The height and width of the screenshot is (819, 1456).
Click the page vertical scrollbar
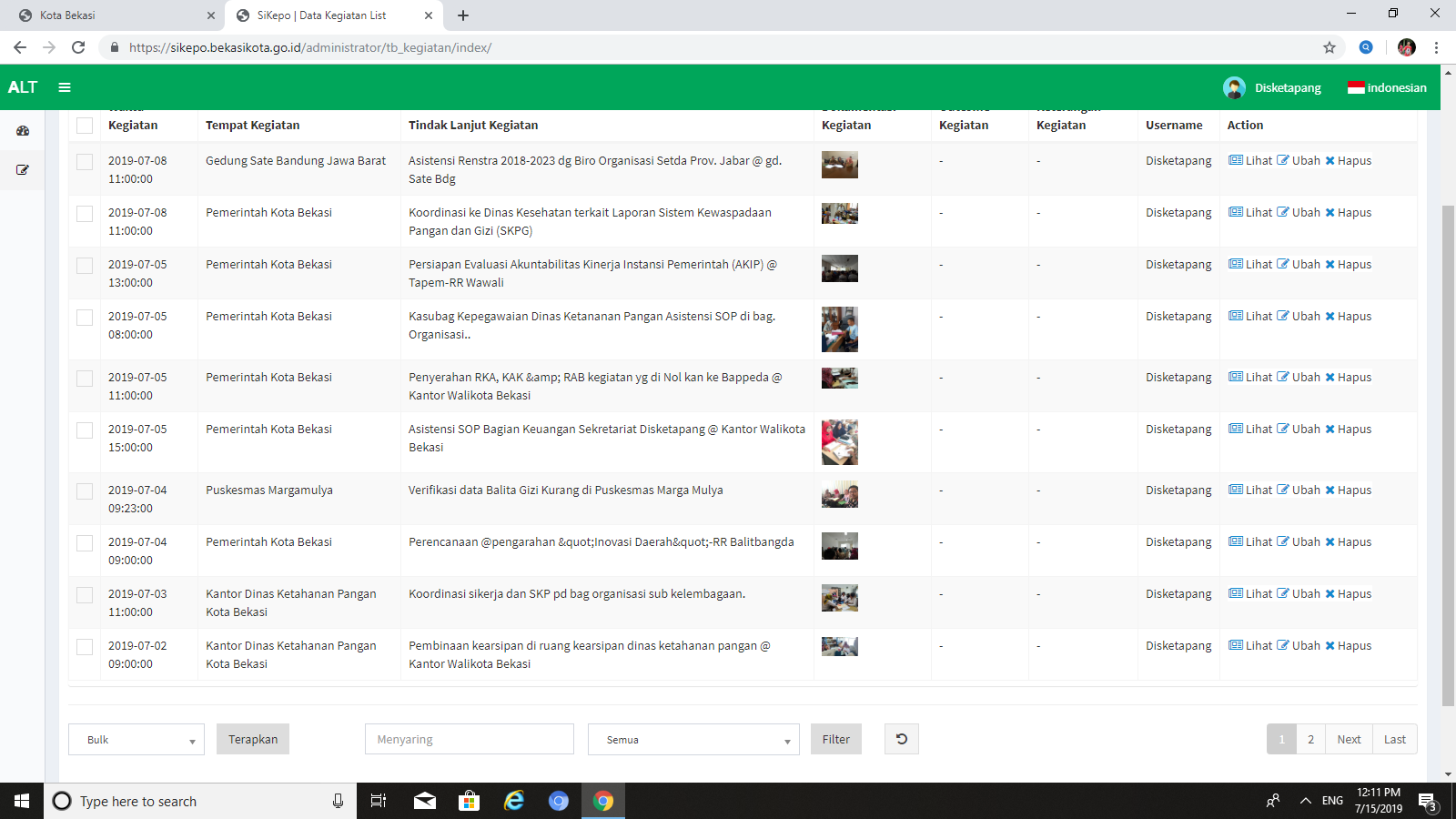(1448, 455)
